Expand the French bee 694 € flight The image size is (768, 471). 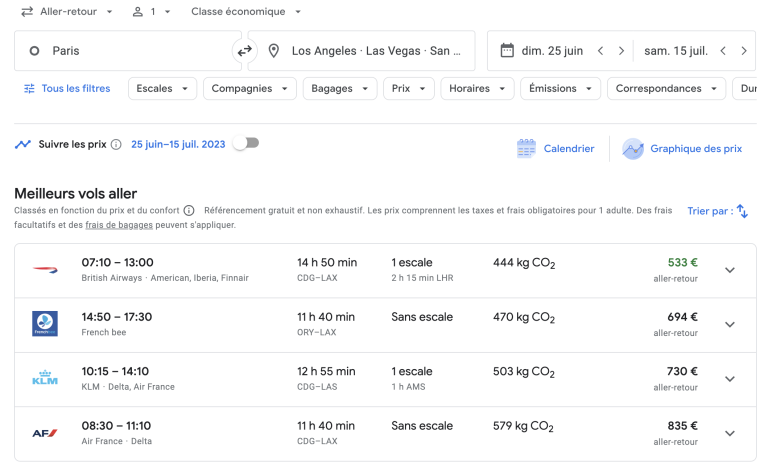(x=730, y=325)
